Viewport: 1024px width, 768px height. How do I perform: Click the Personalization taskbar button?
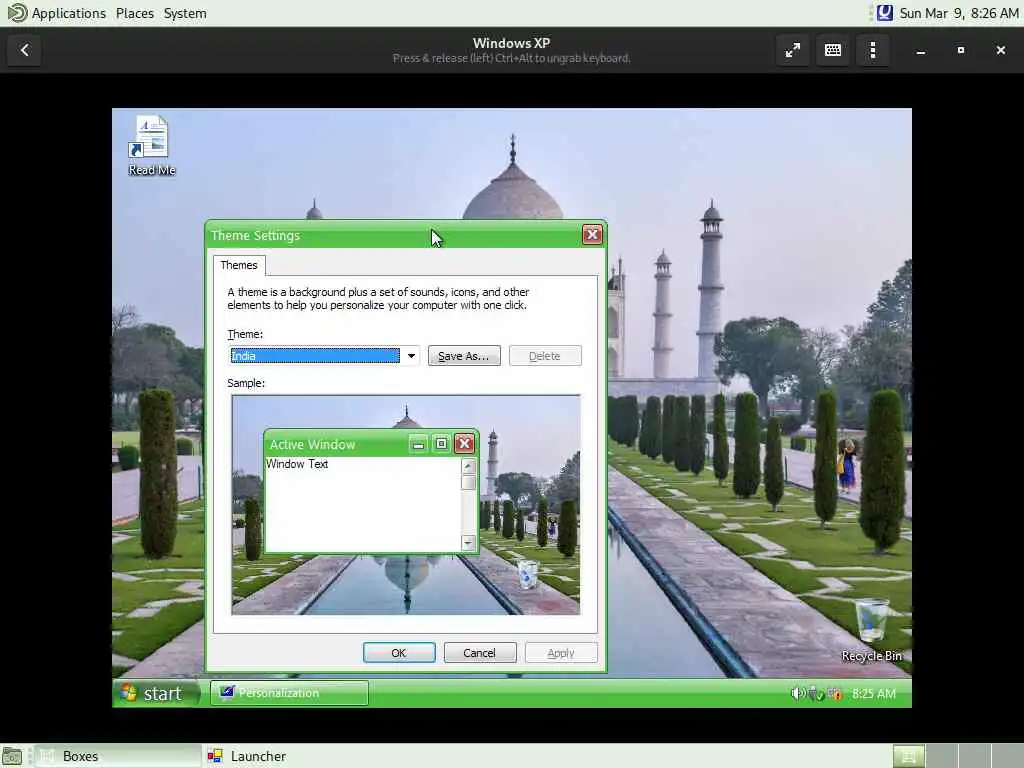289,693
